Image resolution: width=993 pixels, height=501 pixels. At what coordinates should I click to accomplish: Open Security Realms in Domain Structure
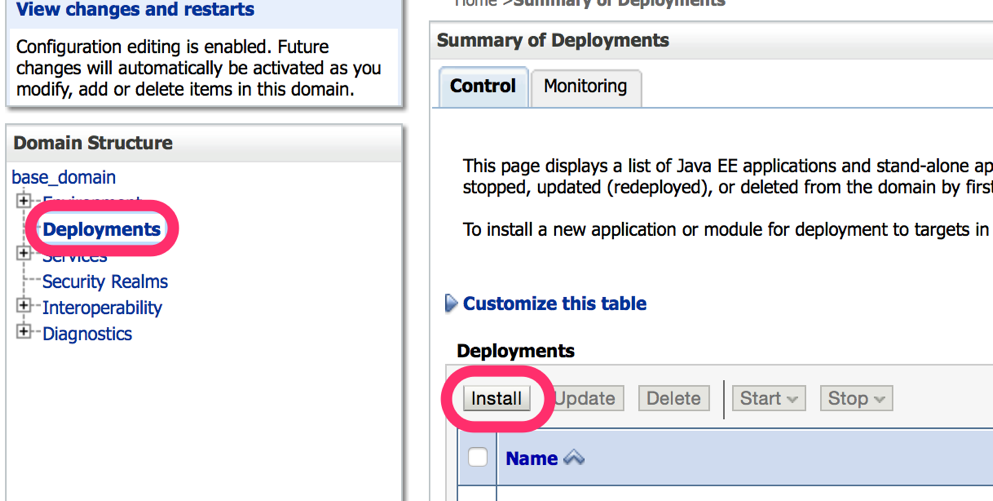click(105, 281)
